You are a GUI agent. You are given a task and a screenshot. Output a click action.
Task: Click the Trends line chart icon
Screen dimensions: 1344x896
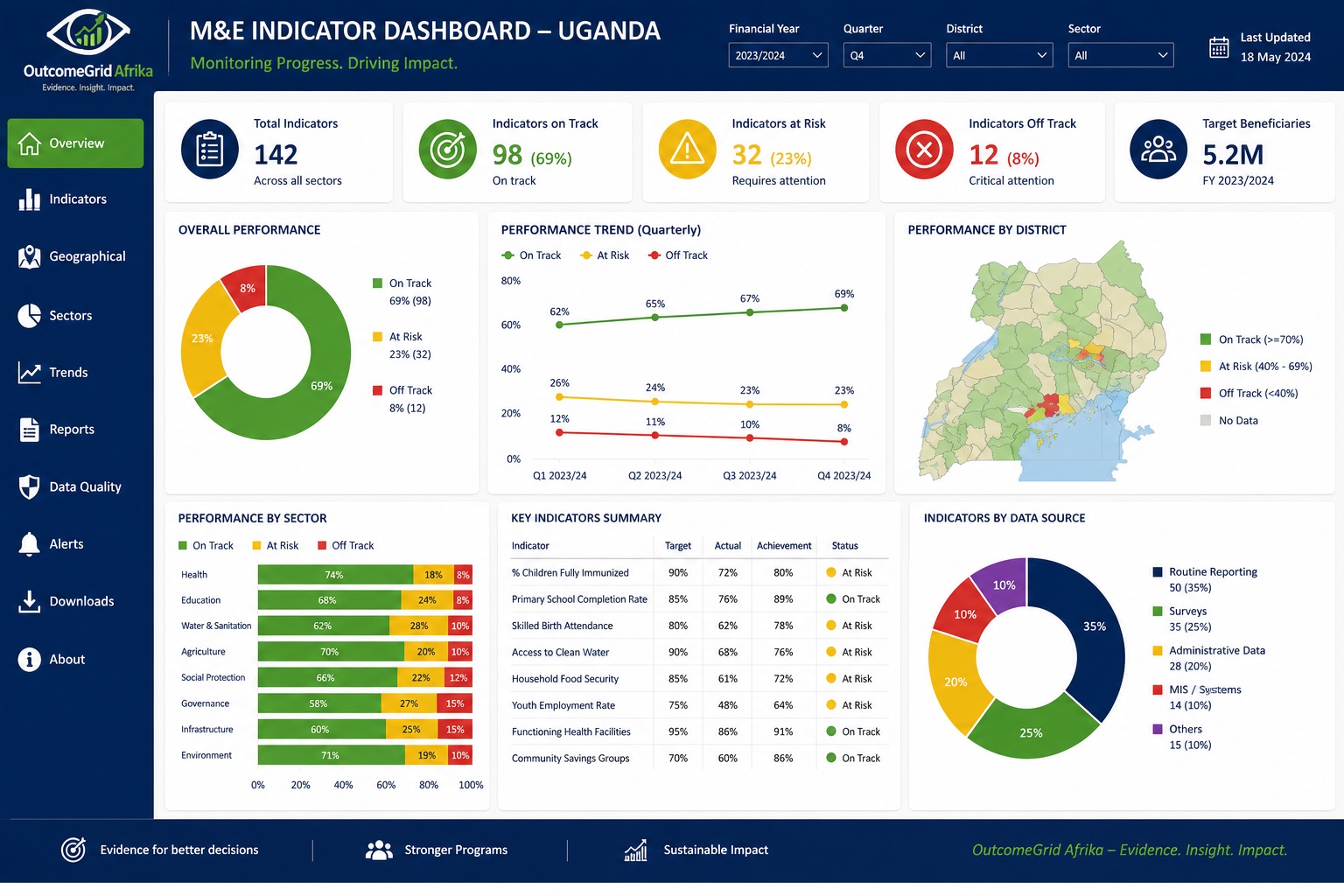coord(30,373)
